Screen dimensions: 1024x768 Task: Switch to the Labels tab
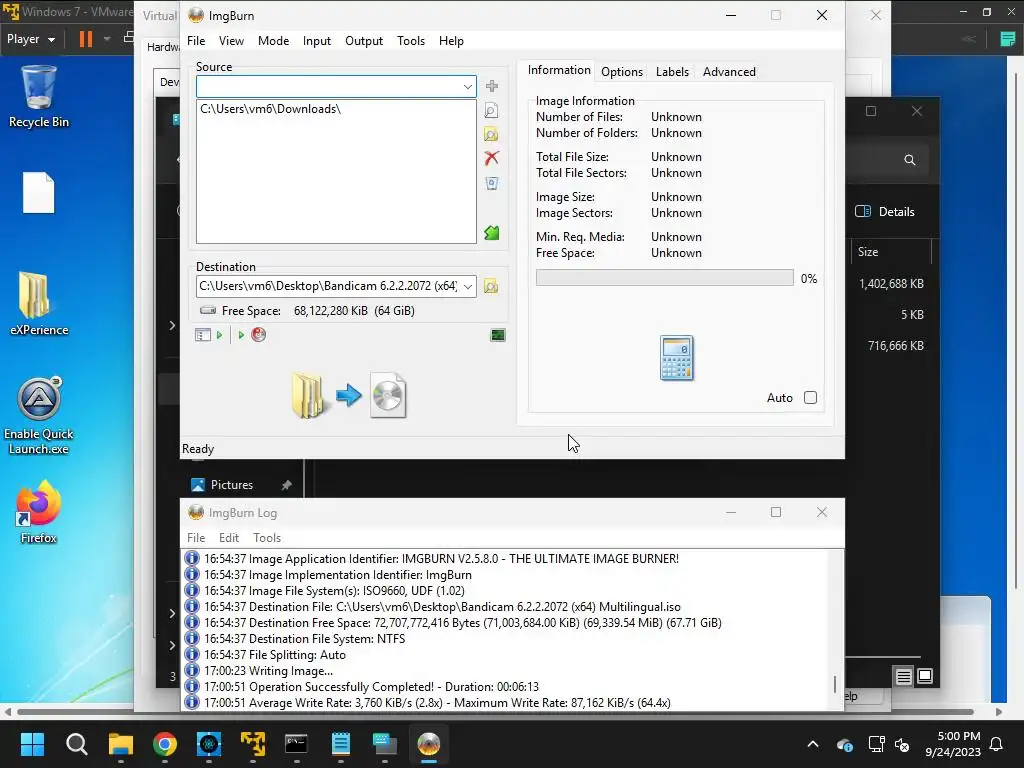(672, 72)
